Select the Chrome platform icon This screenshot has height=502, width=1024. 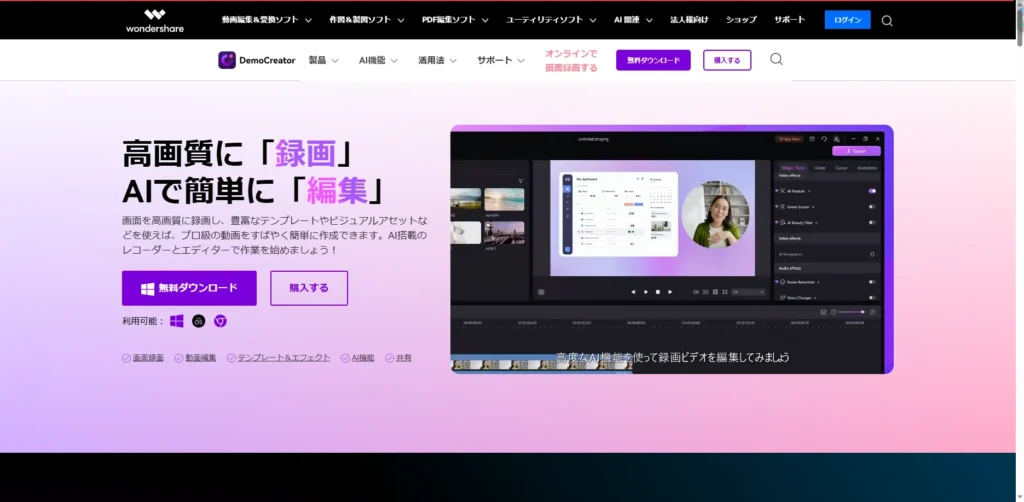tap(220, 321)
